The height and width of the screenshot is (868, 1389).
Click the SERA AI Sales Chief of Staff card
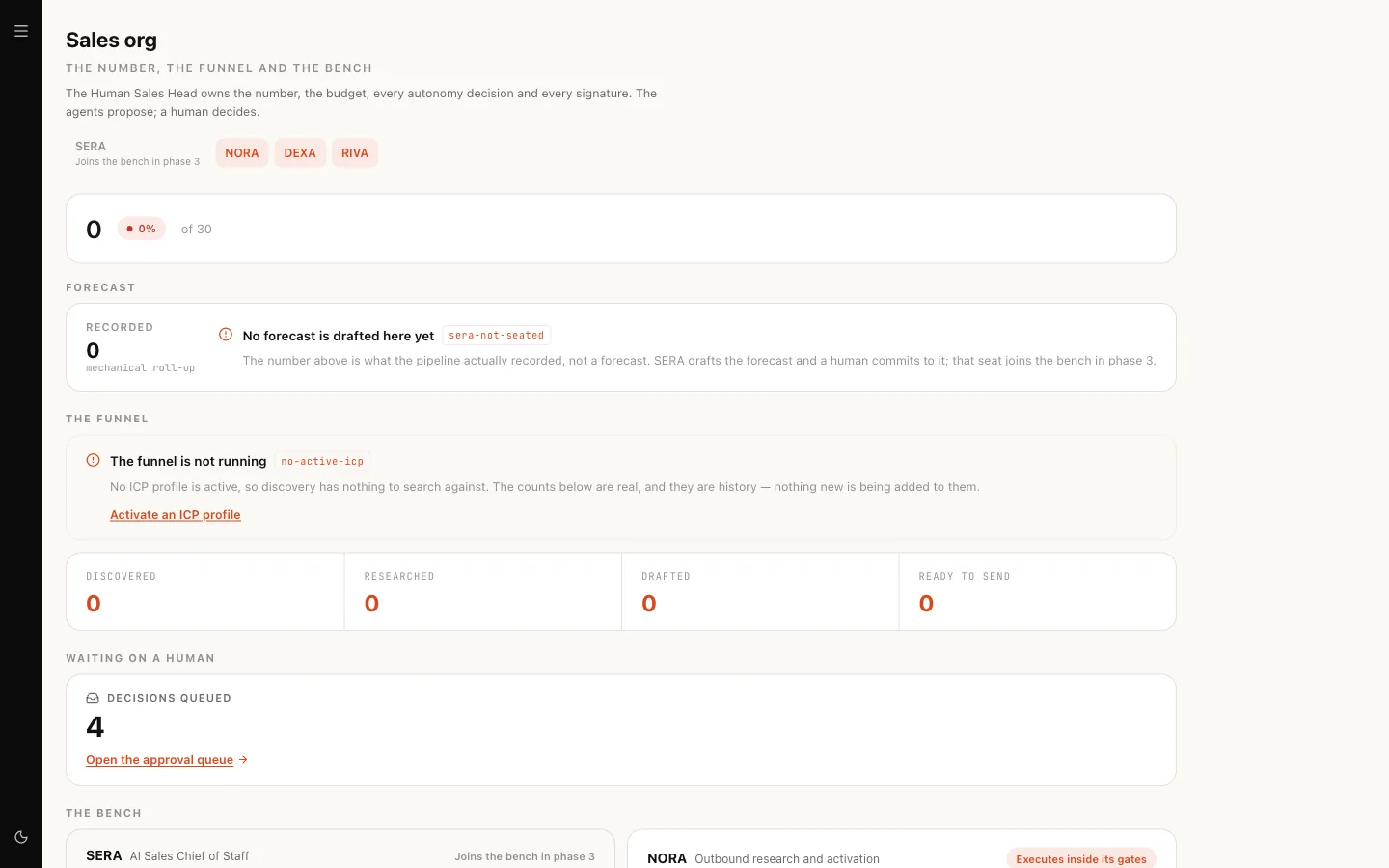coord(340,849)
